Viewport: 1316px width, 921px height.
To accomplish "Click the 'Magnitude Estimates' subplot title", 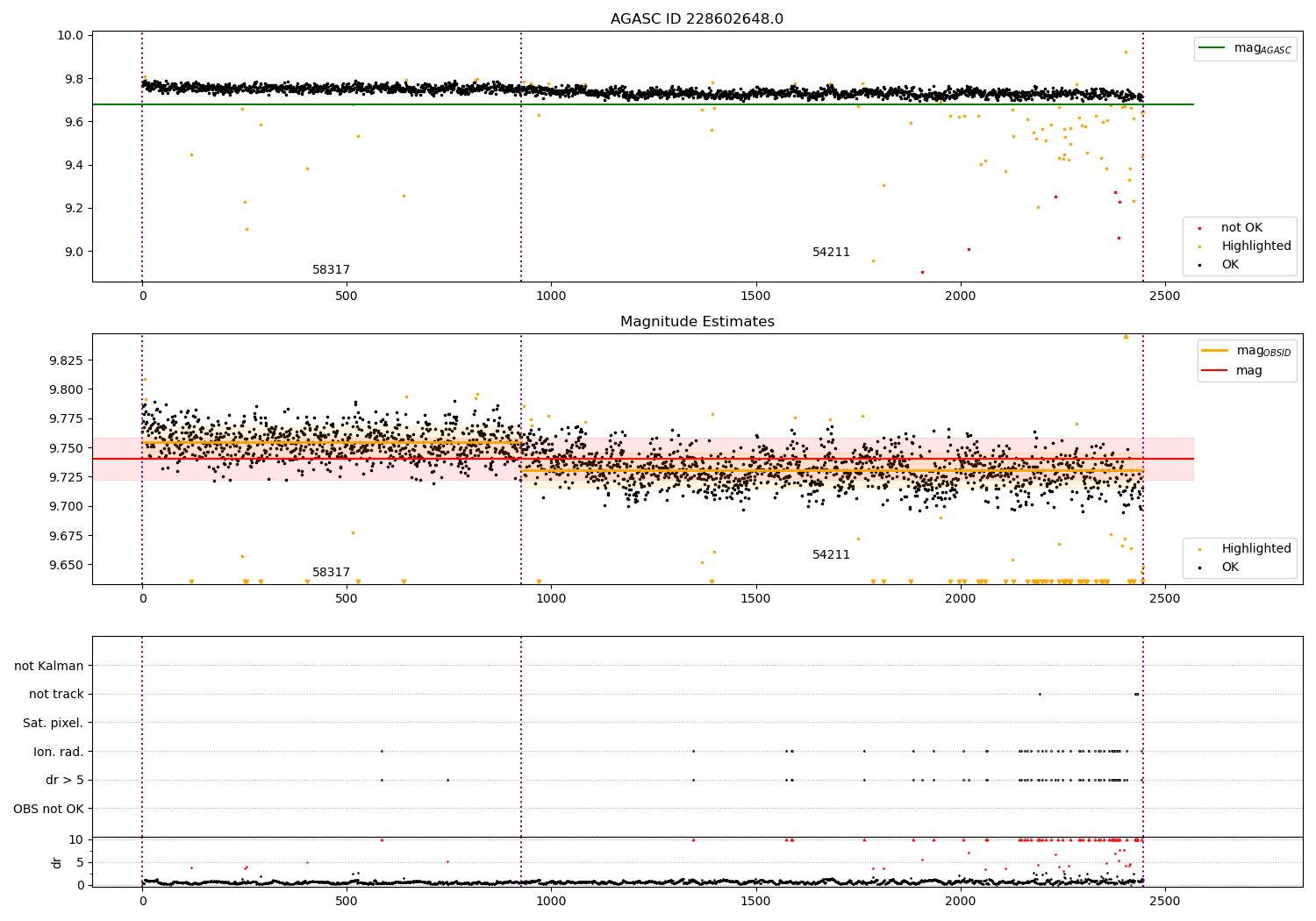I will [697, 322].
